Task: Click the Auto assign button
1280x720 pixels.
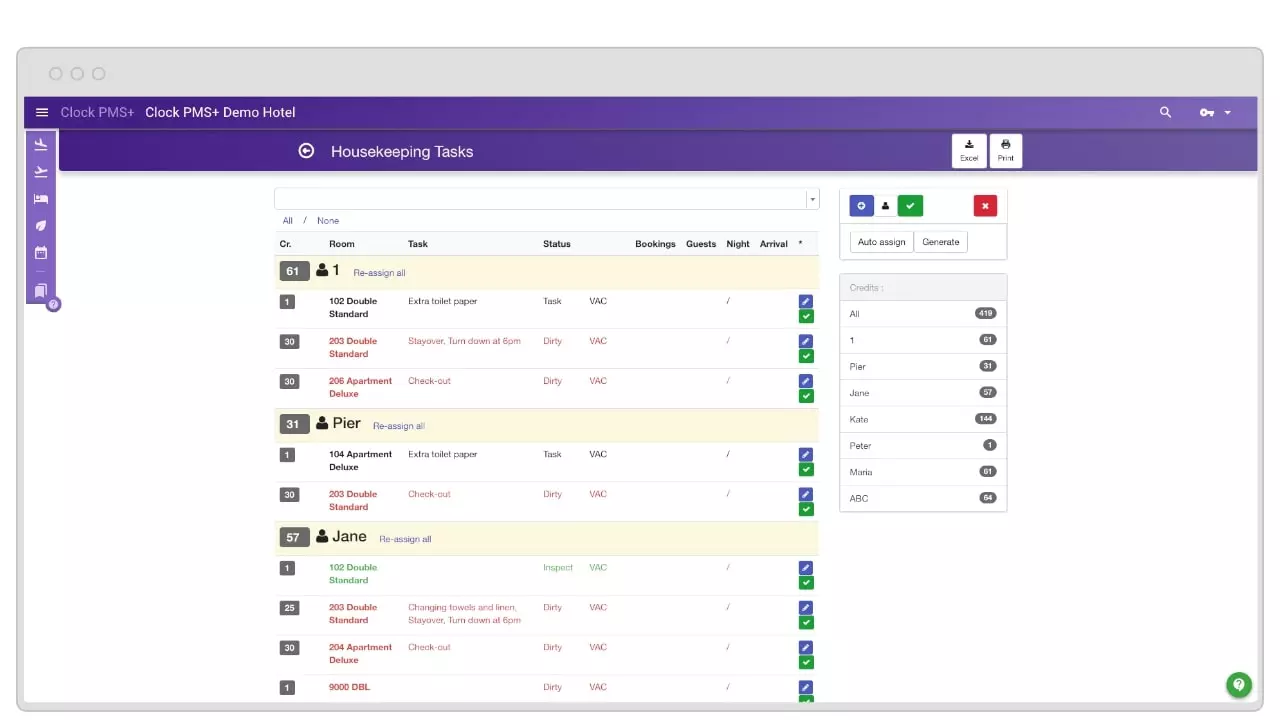Action: click(x=881, y=242)
